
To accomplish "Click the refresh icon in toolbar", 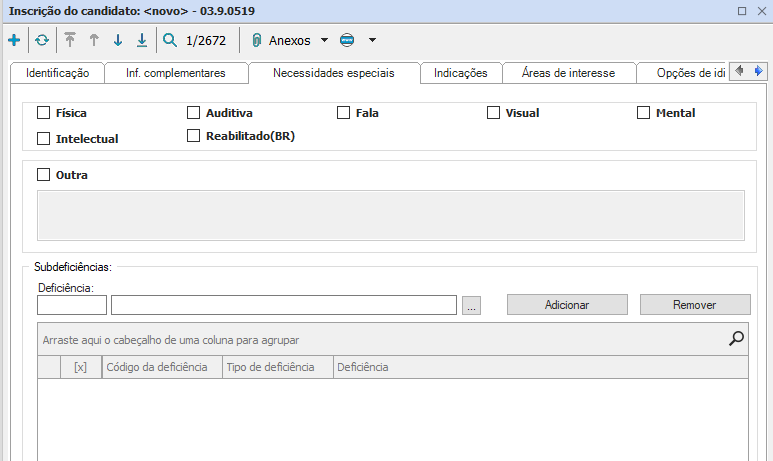I will coord(41,41).
